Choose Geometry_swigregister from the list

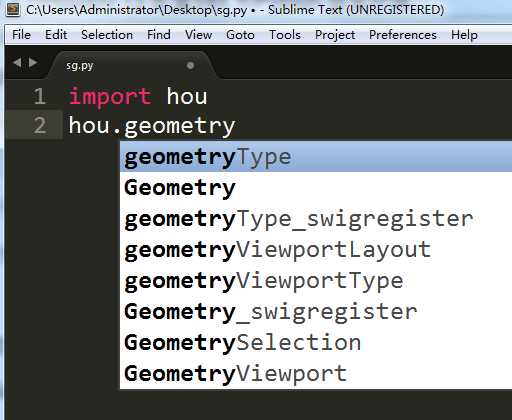316,312
